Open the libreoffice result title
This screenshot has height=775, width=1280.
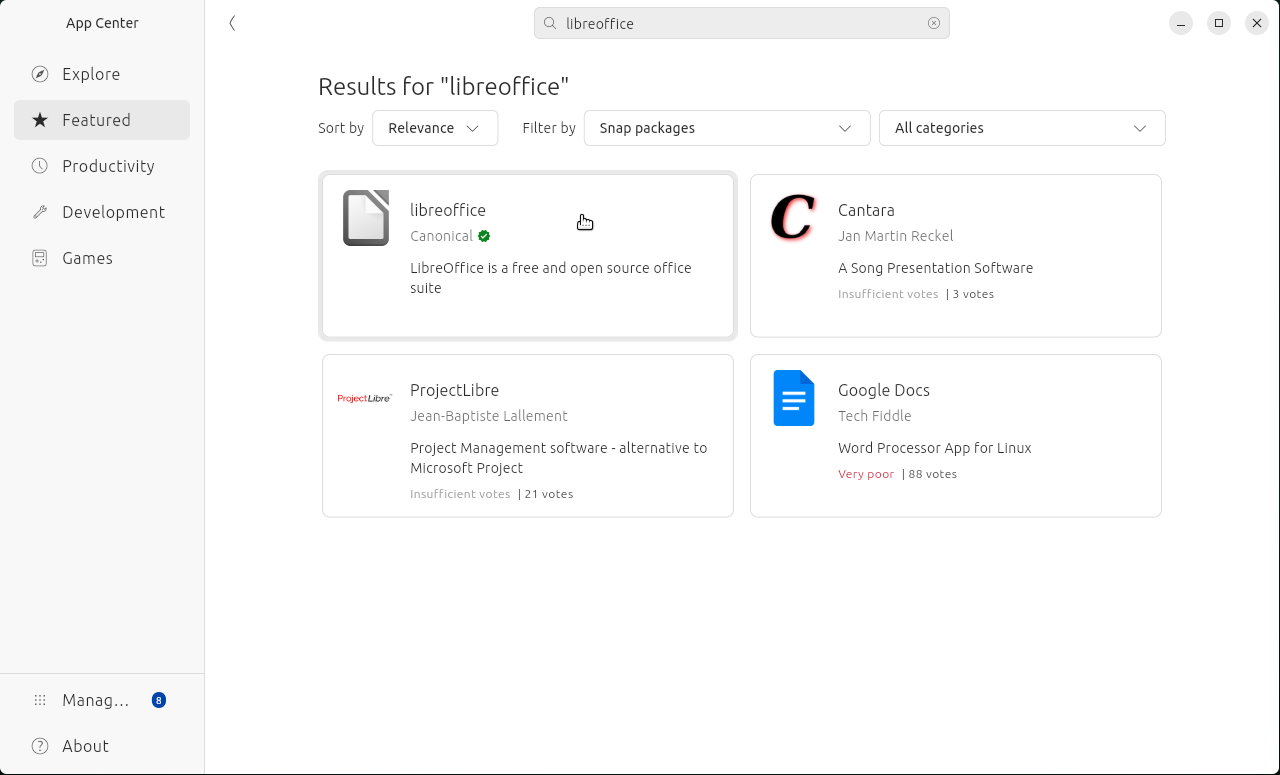(x=448, y=210)
